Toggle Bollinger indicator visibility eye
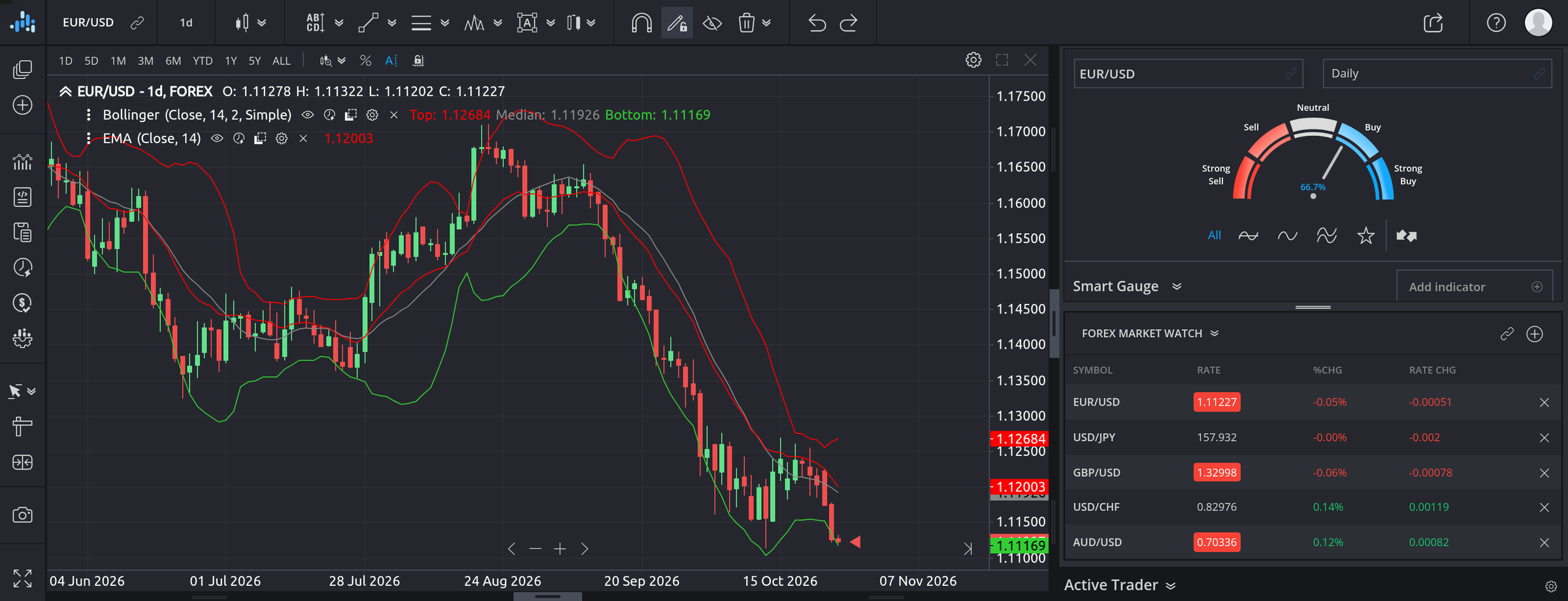 pos(308,115)
